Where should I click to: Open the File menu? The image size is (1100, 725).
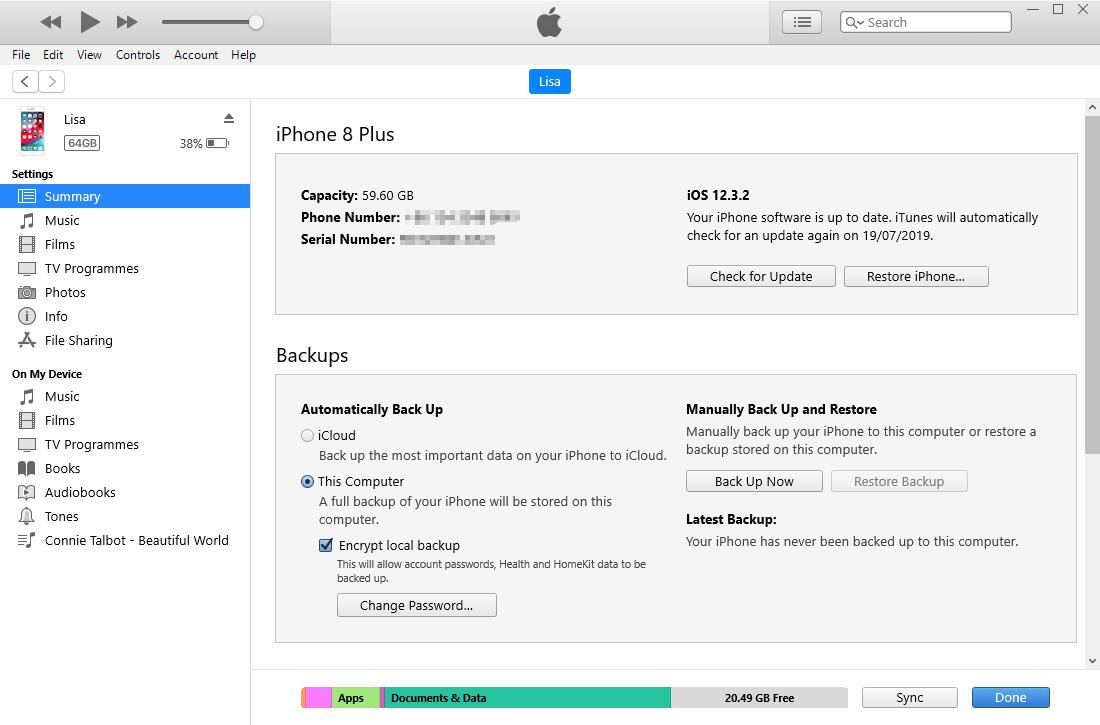coord(21,55)
